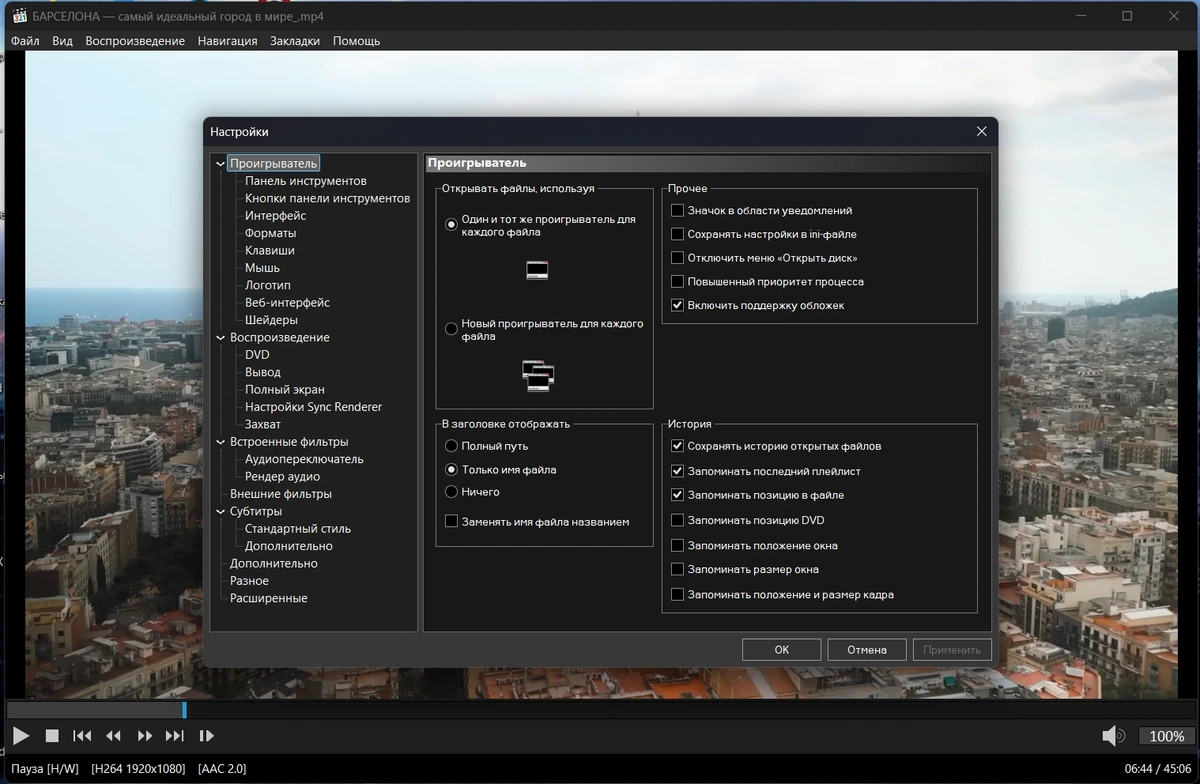Click the rewind (decrease speed) icon
Viewport: 1200px width, 784px height.
113,736
